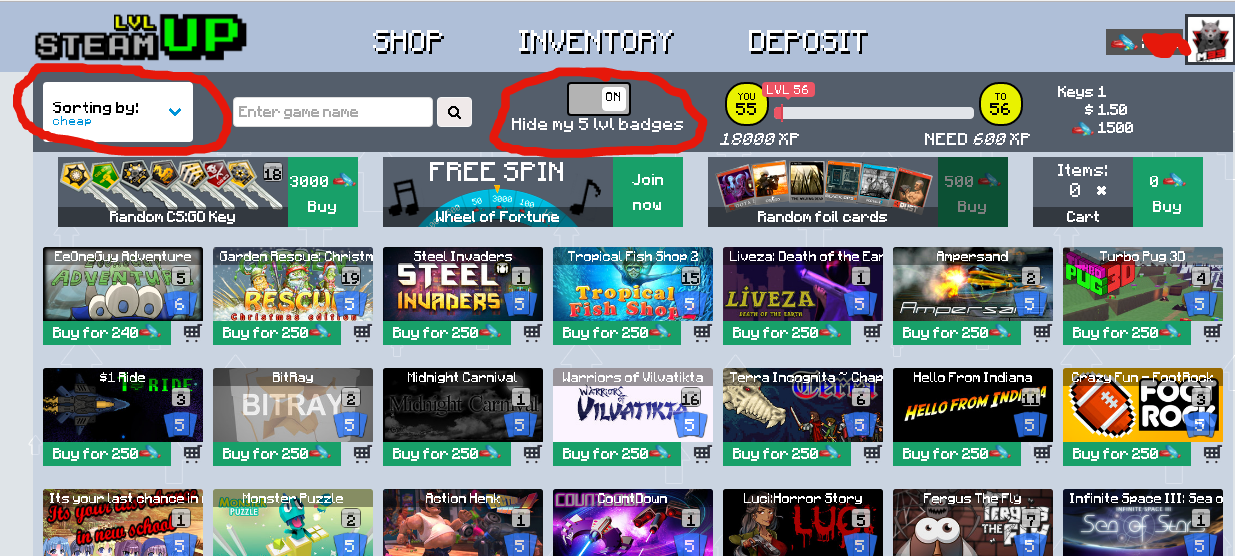The image size is (1235, 556).
Task: Add BitRay to cart via cart icon
Action: click(x=362, y=453)
